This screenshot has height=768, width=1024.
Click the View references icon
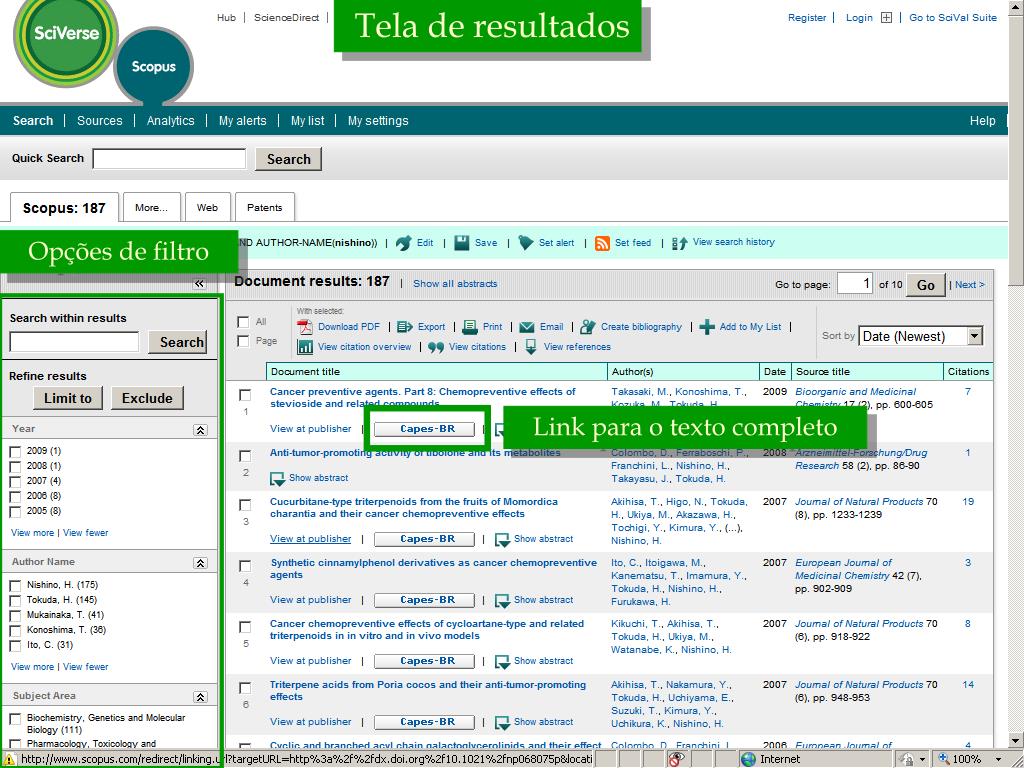tap(531, 347)
